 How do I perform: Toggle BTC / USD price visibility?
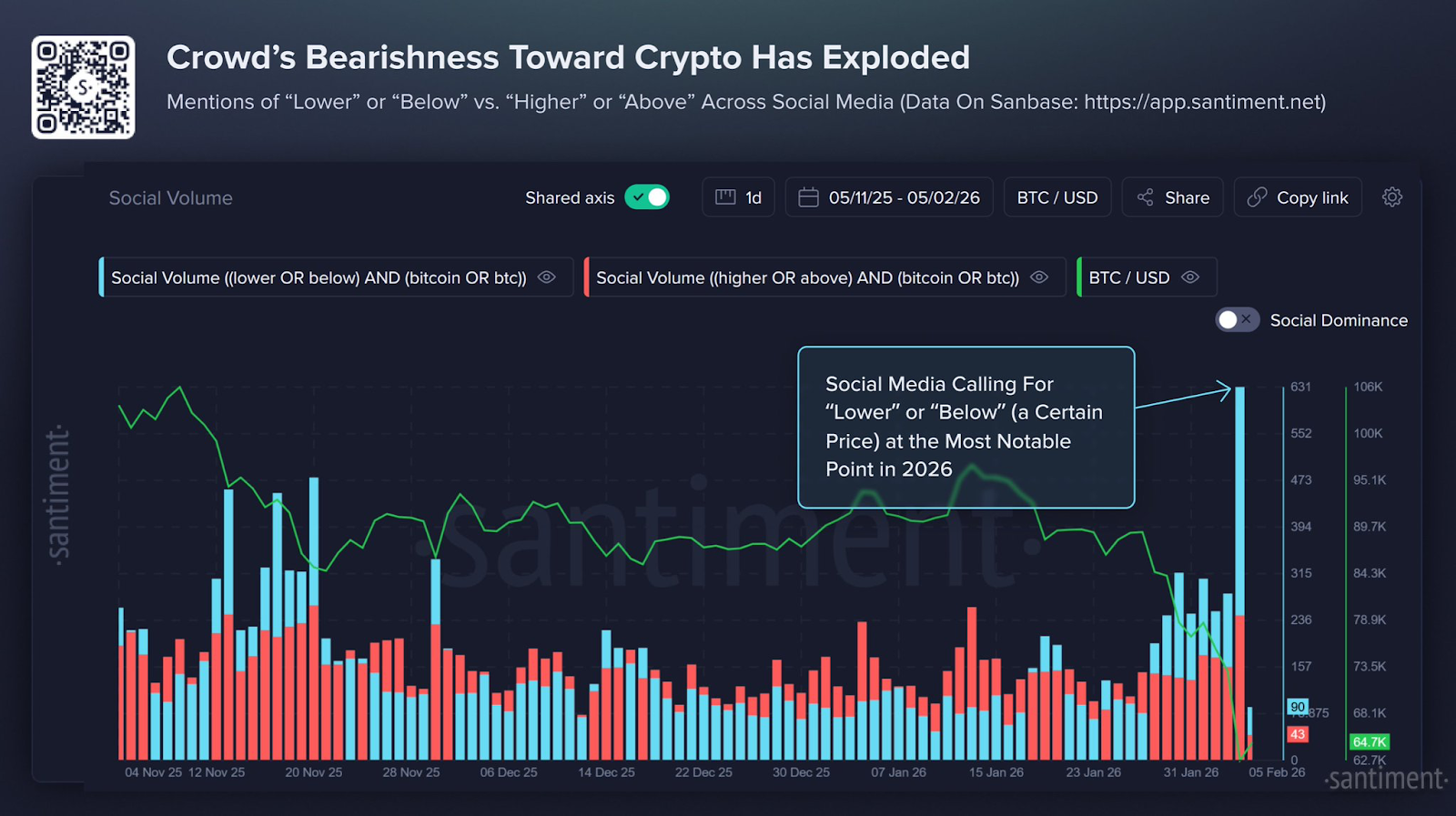tap(1190, 277)
